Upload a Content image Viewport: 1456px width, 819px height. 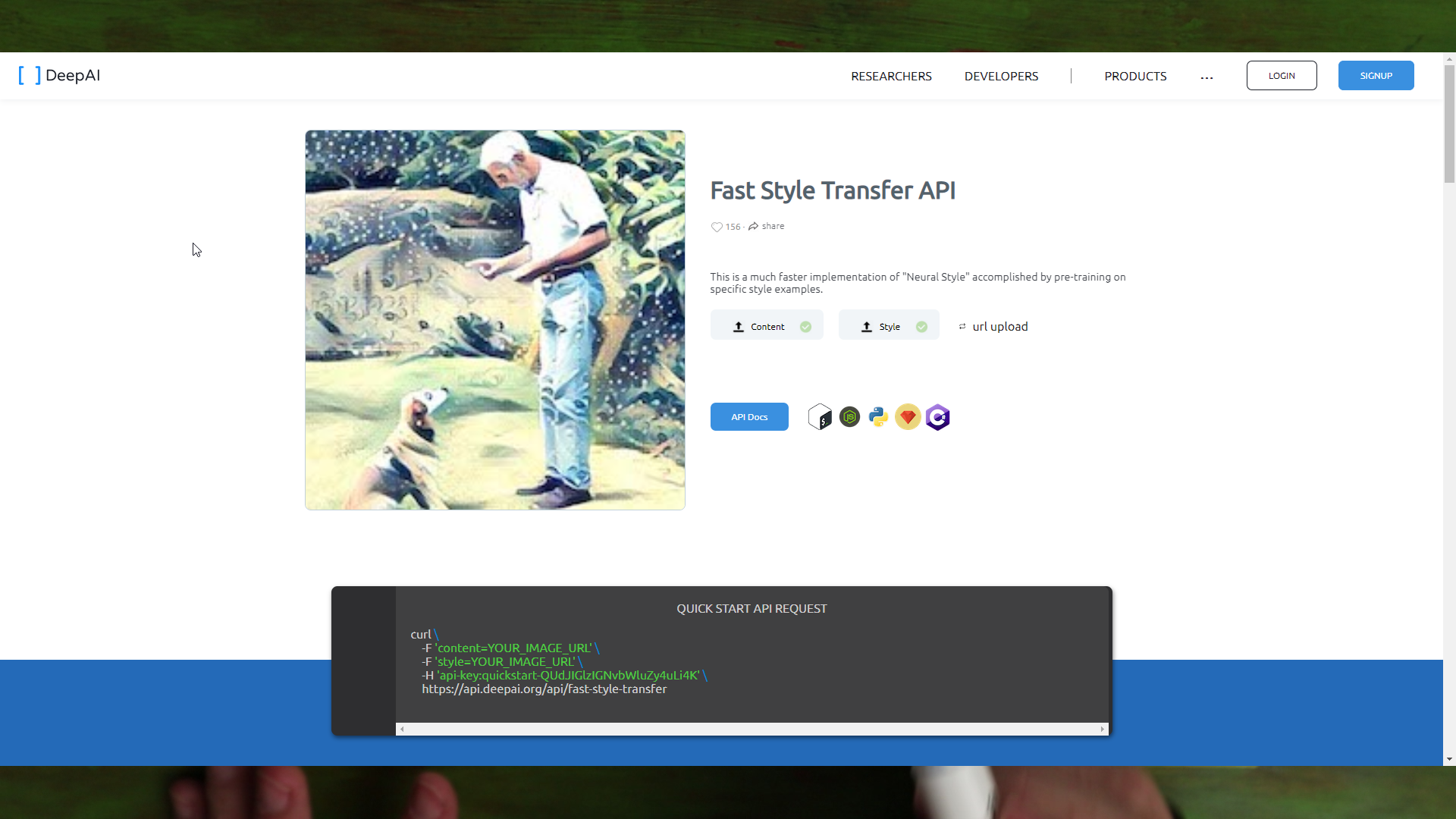(767, 325)
